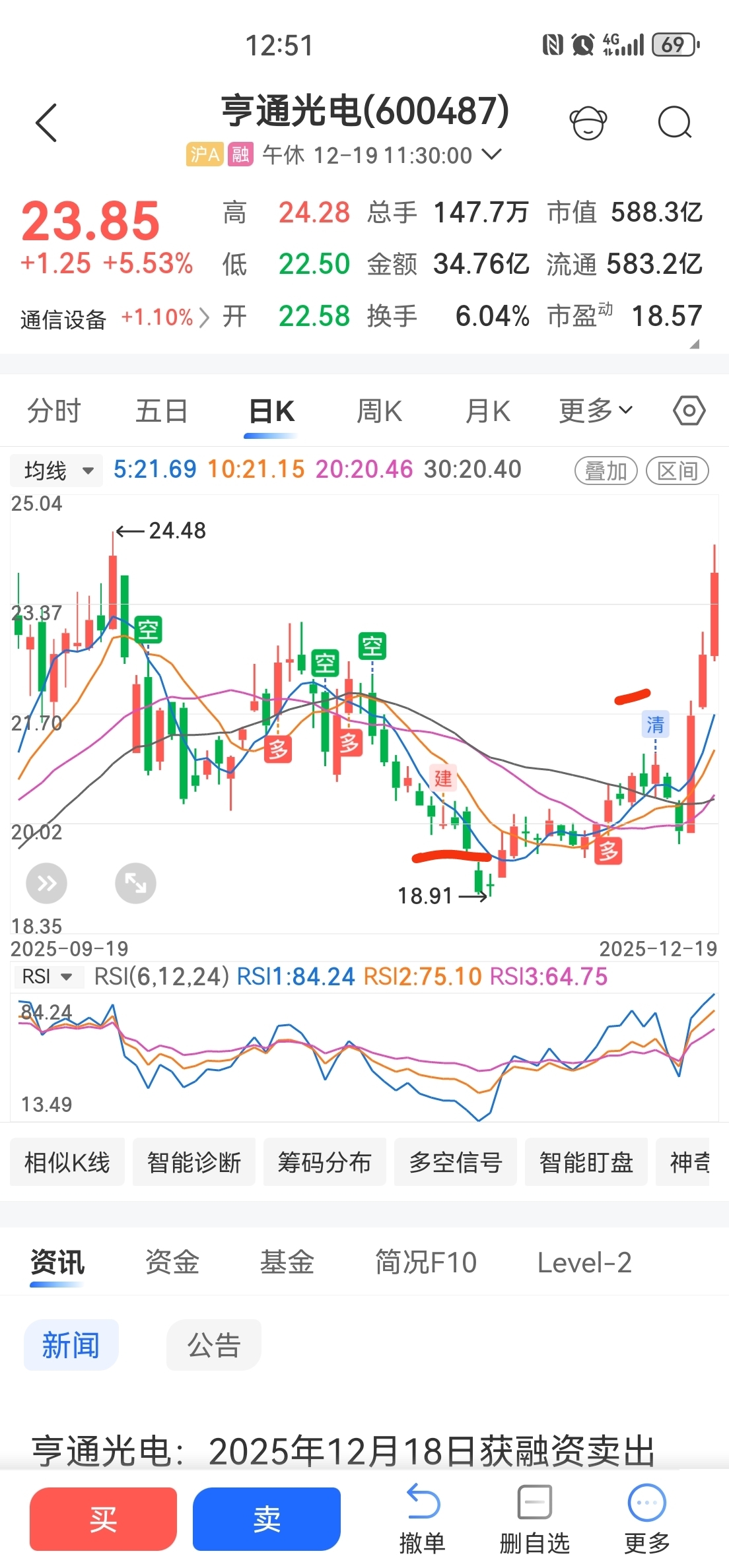Expand quote details corner triangle

click(694, 344)
